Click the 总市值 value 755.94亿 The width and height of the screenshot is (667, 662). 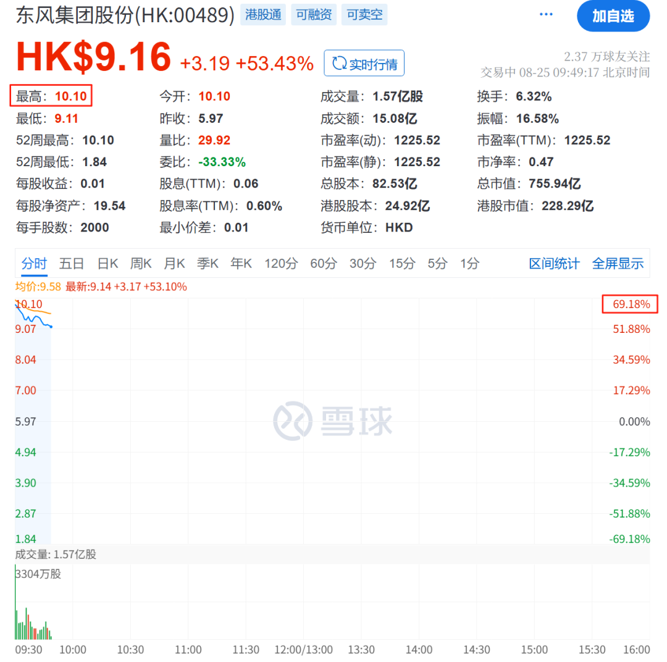coord(555,184)
